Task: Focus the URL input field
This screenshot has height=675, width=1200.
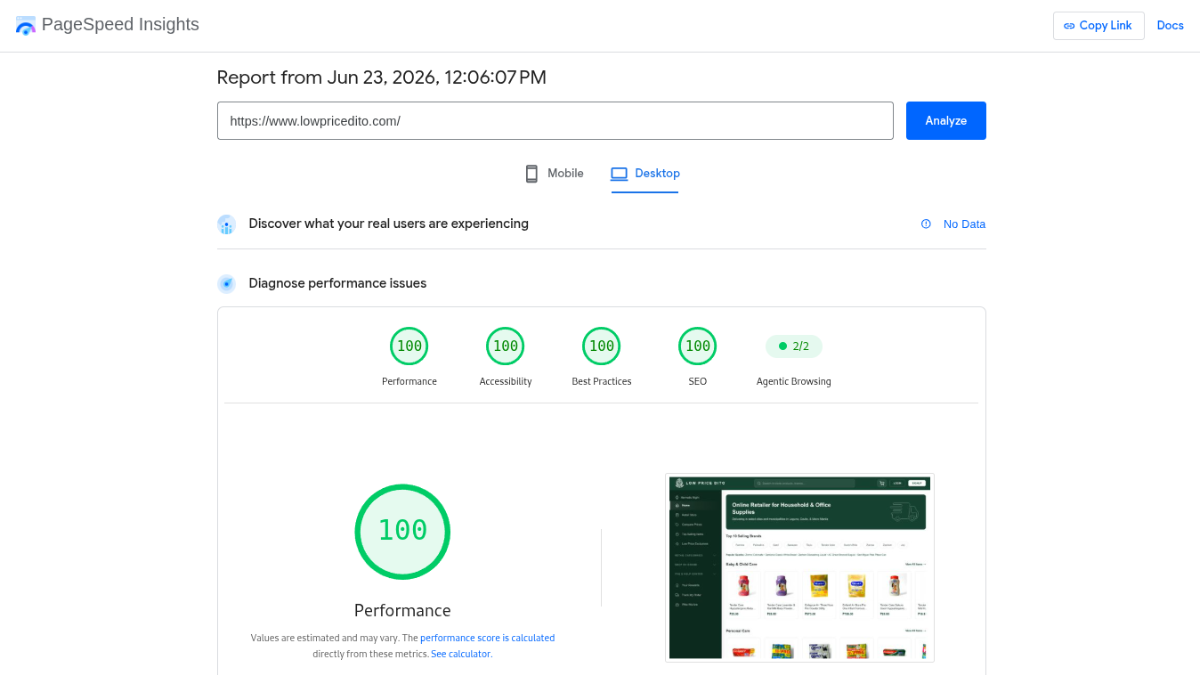Action: pyautogui.click(x=555, y=120)
